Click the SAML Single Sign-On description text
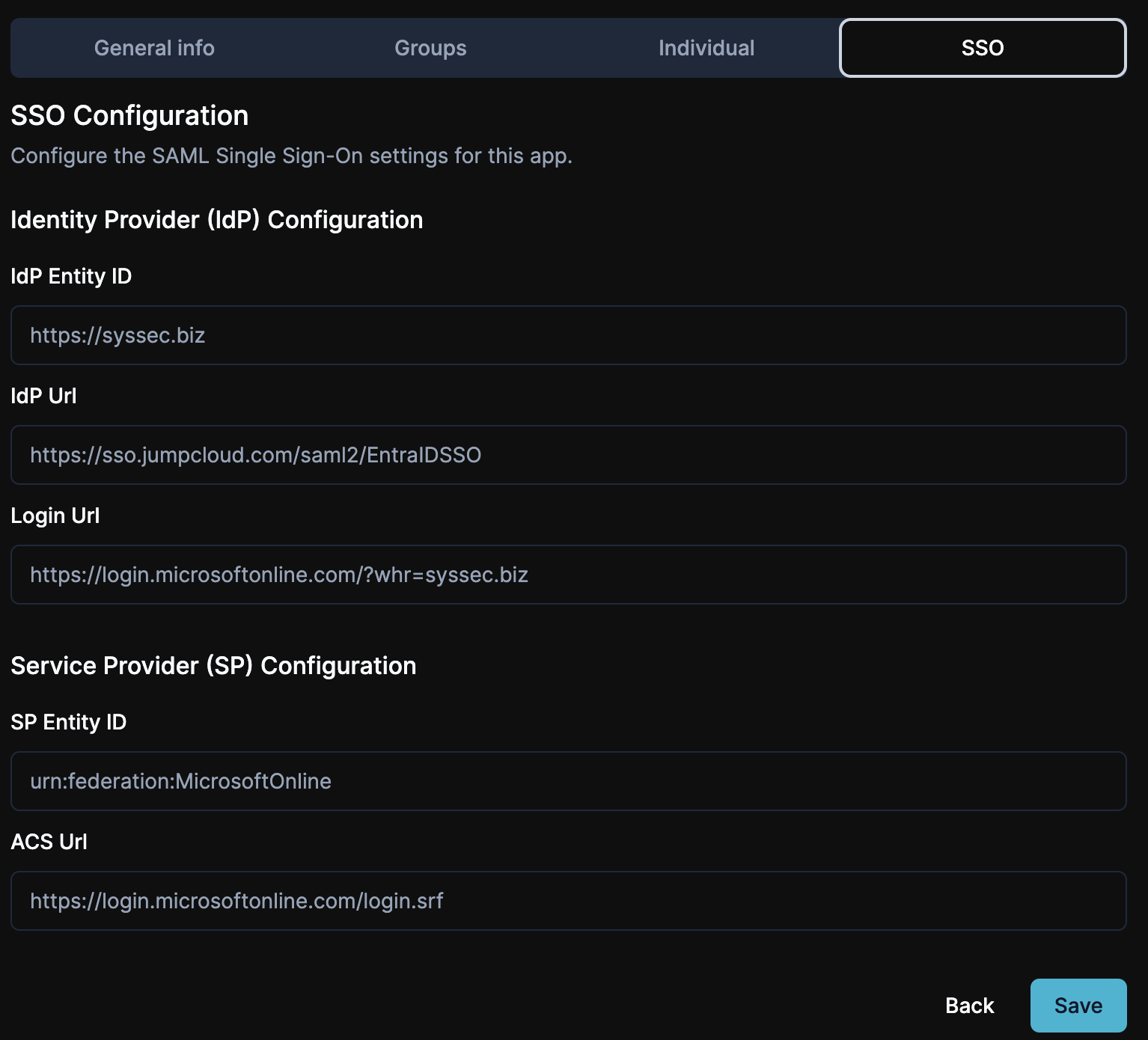 (291, 156)
